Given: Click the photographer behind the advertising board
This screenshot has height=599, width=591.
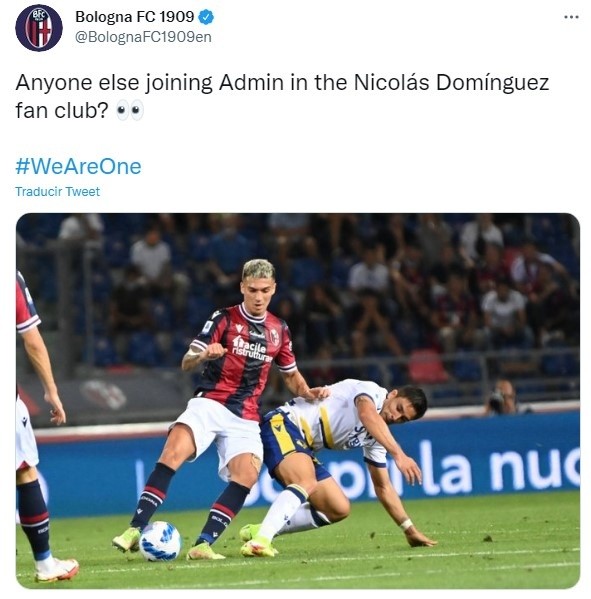Looking at the screenshot, I should pyautogui.click(x=502, y=397).
